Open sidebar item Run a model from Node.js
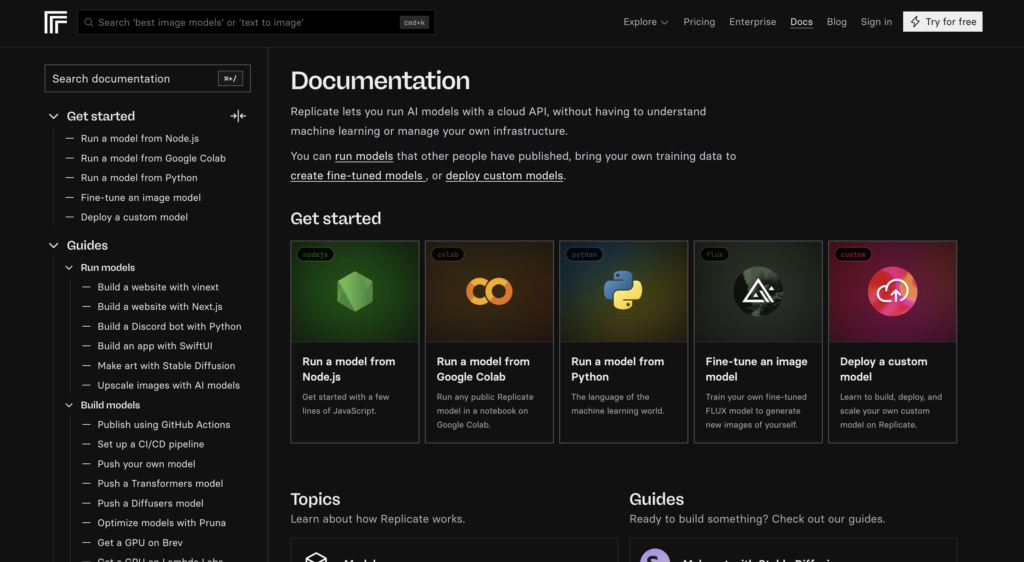The image size is (1024, 562). [x=140, y=138]
